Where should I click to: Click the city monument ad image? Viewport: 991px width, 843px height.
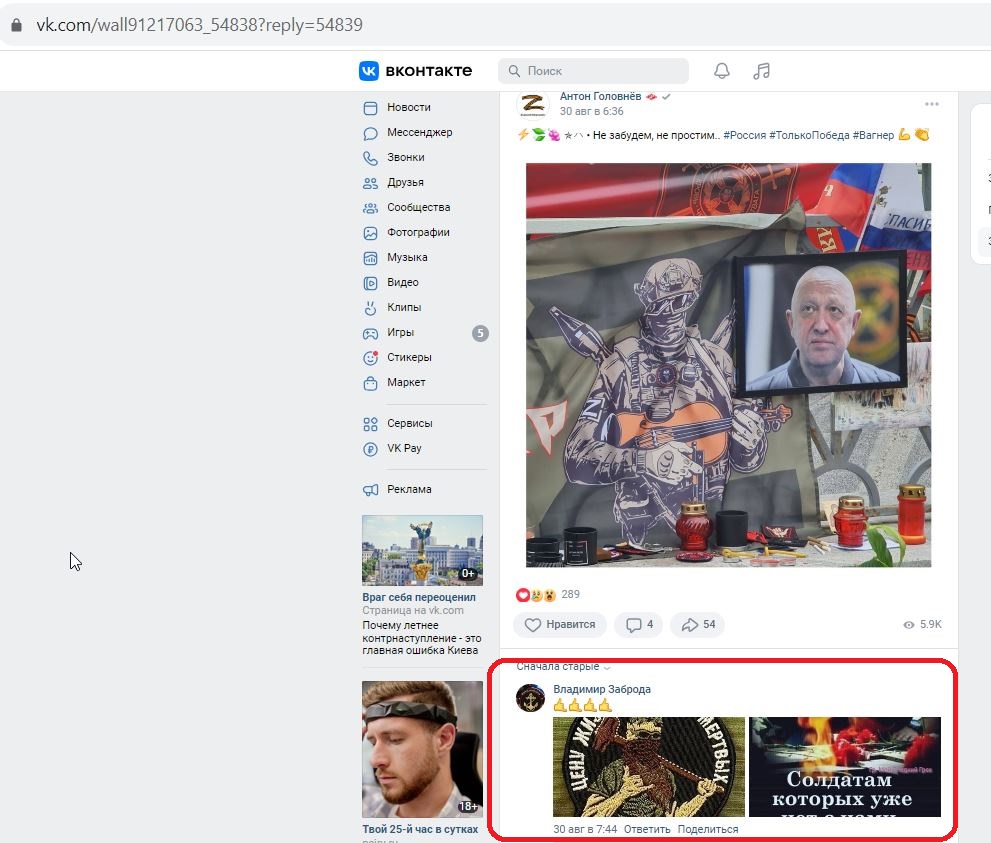pyautogui.click(x=422, y=550)
